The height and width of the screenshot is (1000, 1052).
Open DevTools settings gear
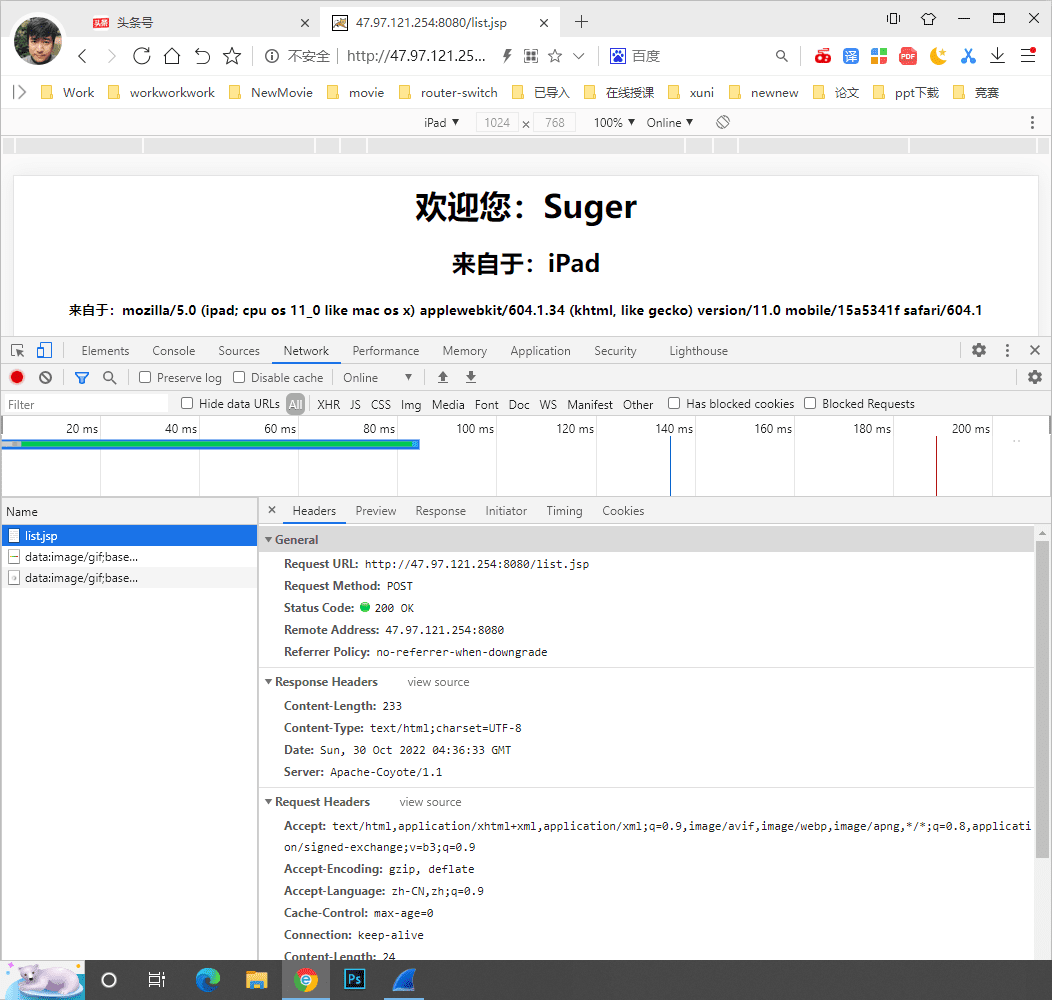click(979, 350)
